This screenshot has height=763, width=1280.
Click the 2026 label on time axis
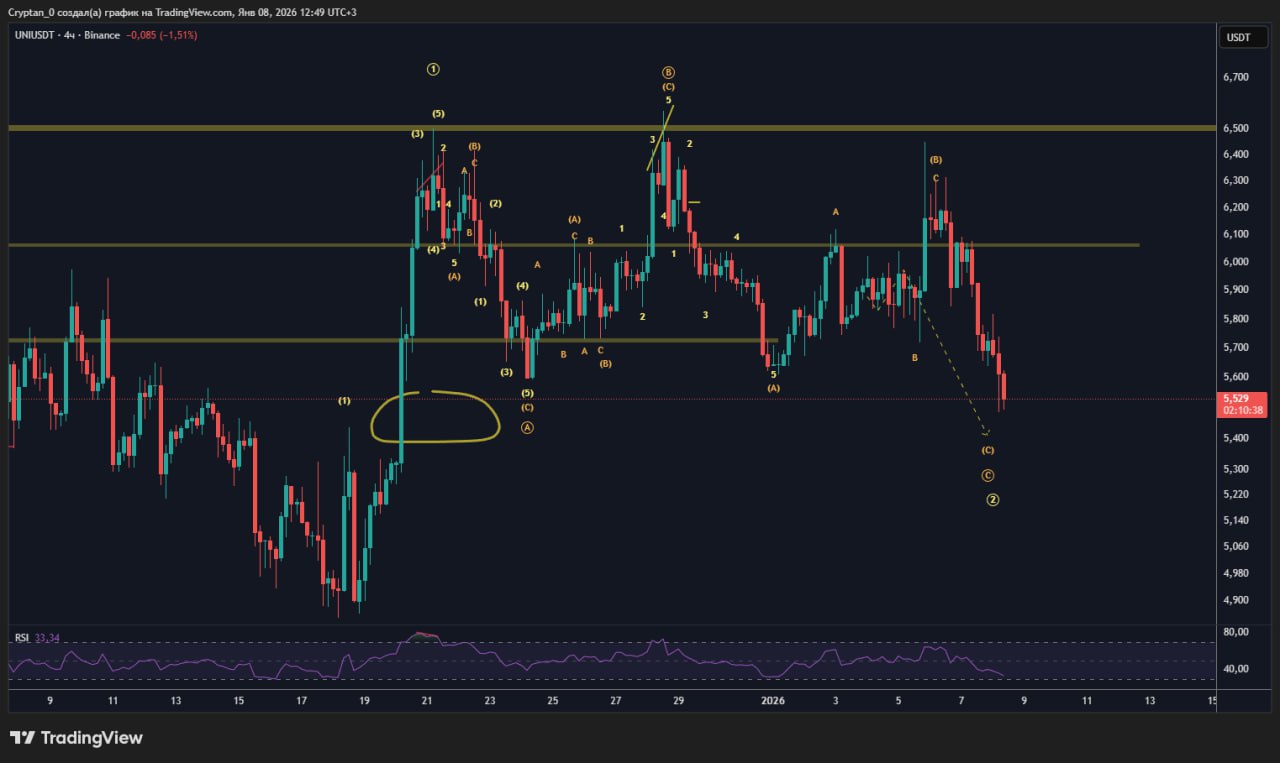(x=773, y=701)
